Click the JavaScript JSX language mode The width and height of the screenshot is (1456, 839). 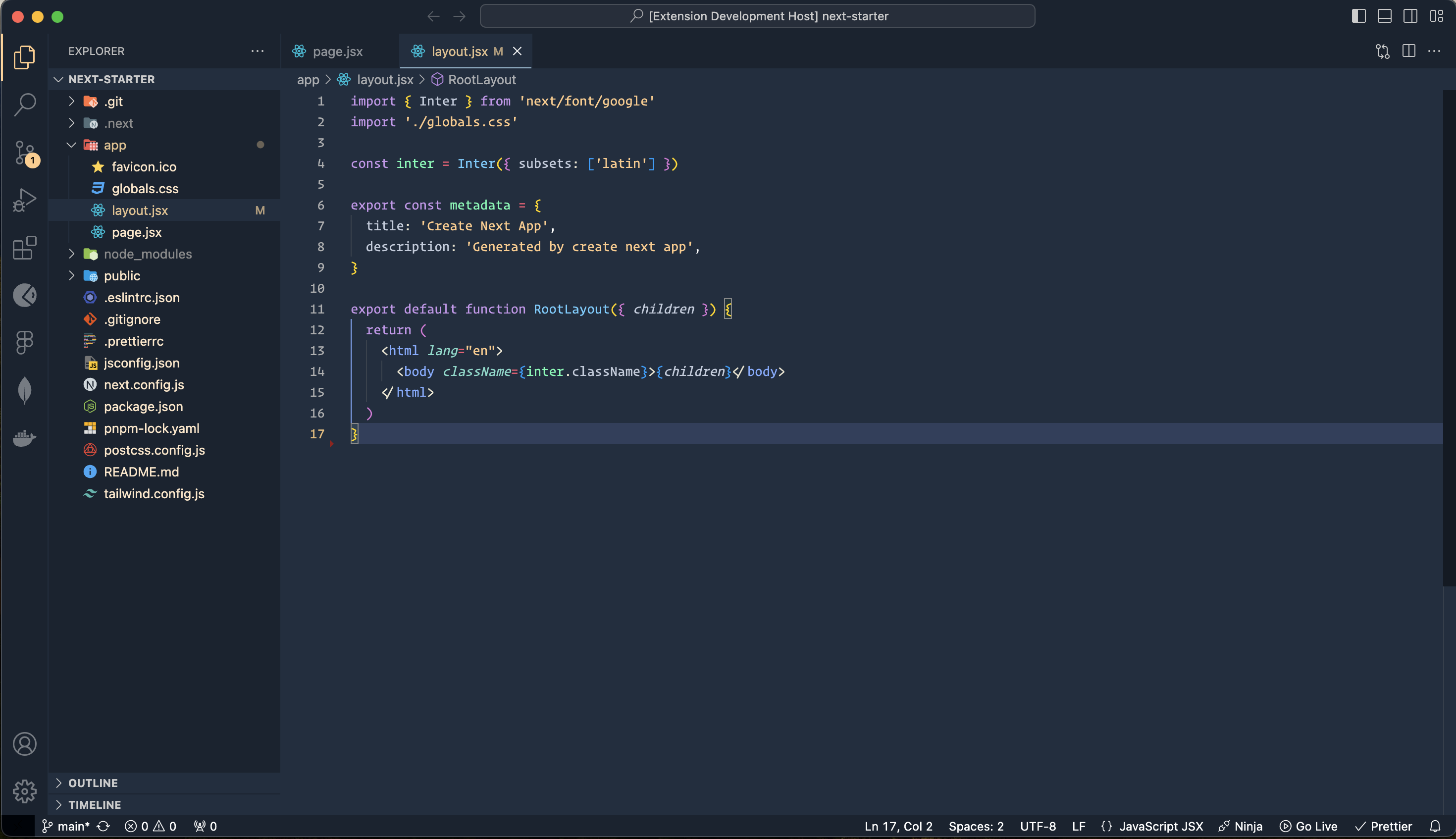tap(1160, 826)
